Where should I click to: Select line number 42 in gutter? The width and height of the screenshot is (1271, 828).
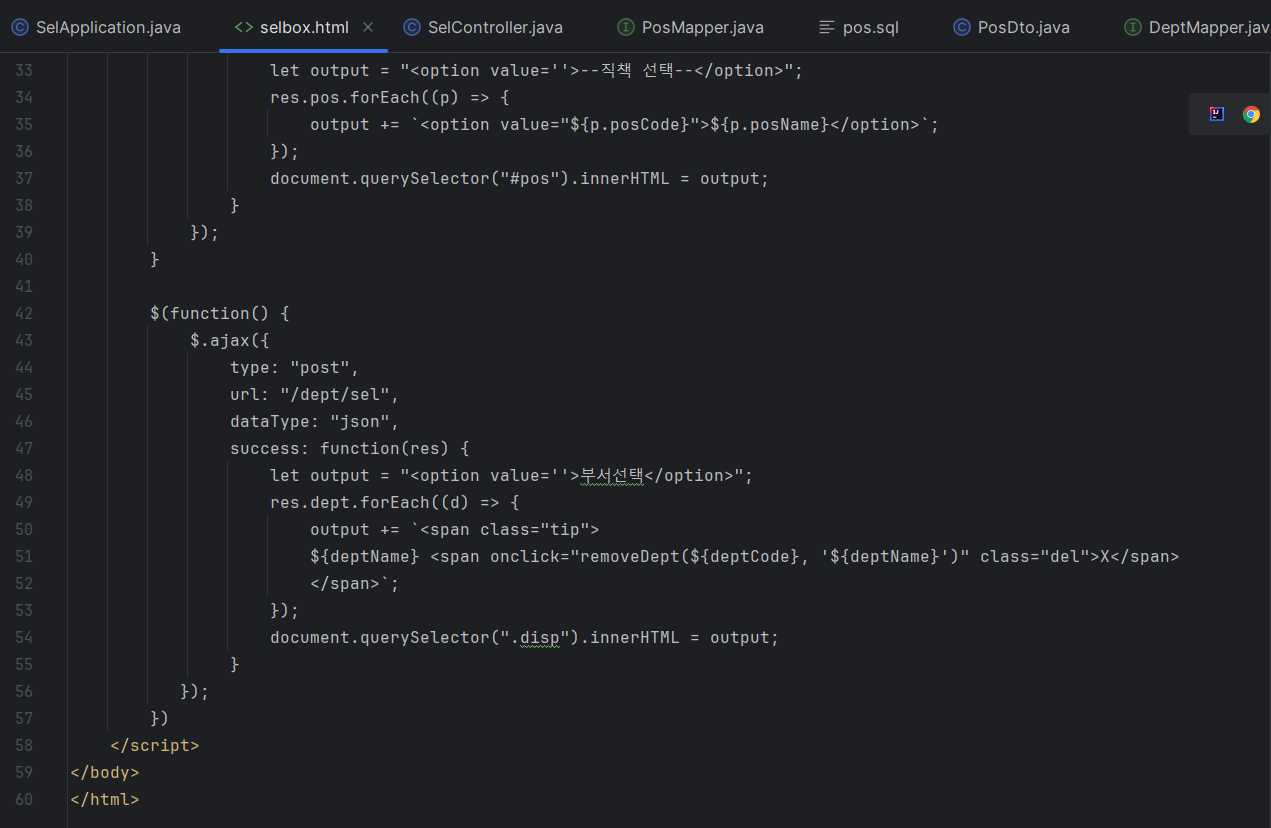point(24,313)
